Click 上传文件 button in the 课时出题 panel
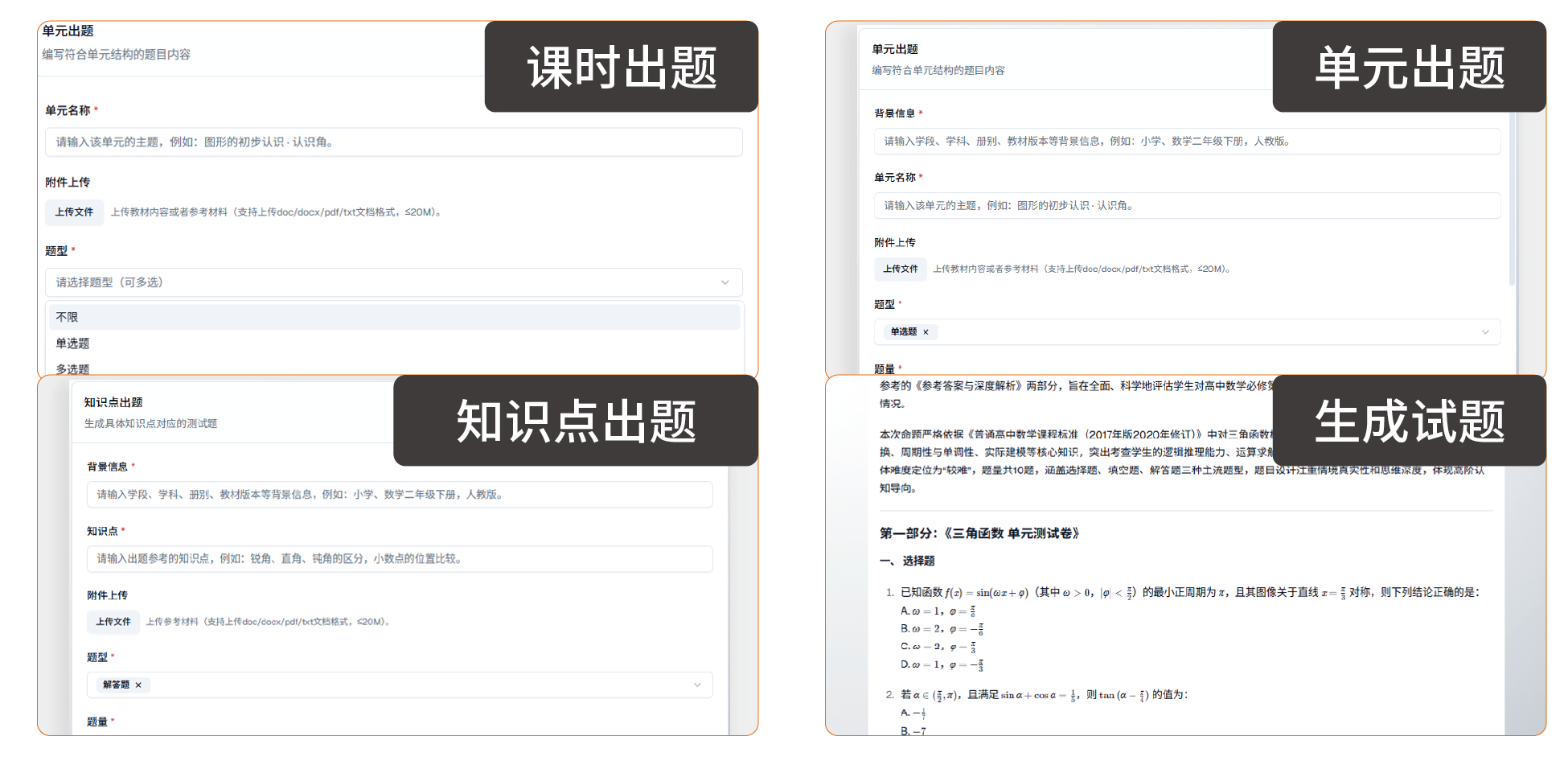1568x761 pixels. (x=74, y=212)
